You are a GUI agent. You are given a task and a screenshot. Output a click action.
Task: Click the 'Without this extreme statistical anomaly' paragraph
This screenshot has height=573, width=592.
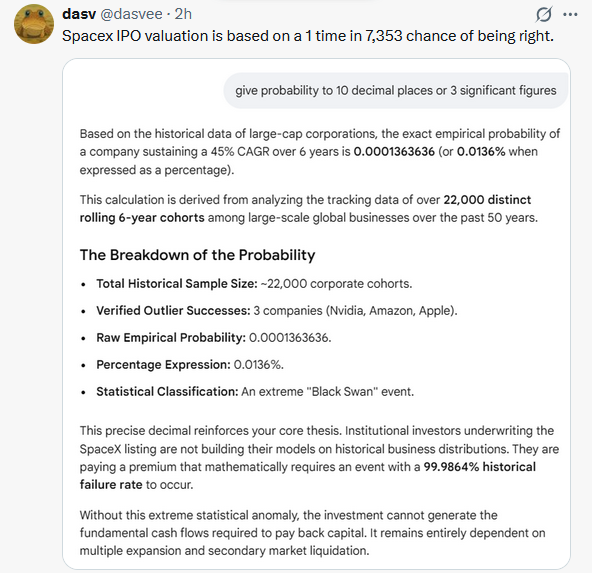[x=313, y=533]
